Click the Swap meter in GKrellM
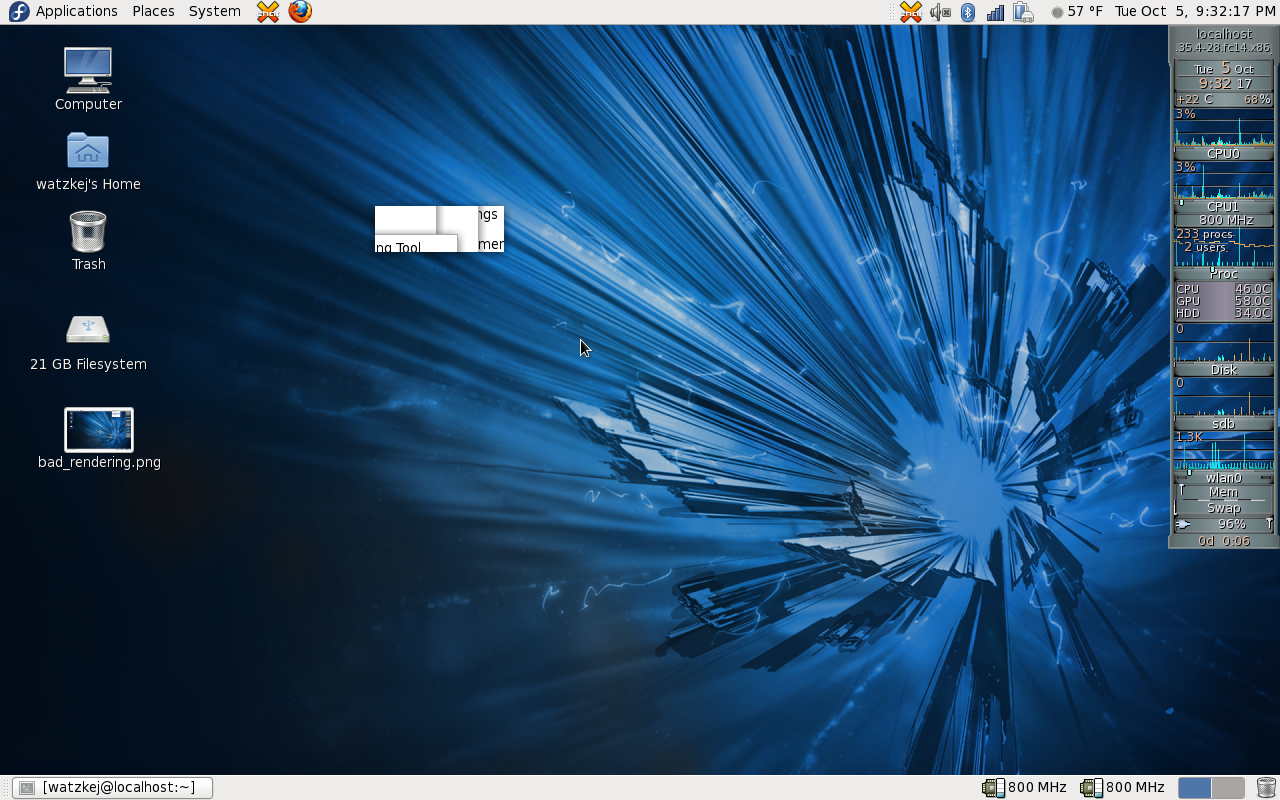Viewport: 1280px width, 800px height. coord(1223,508)
